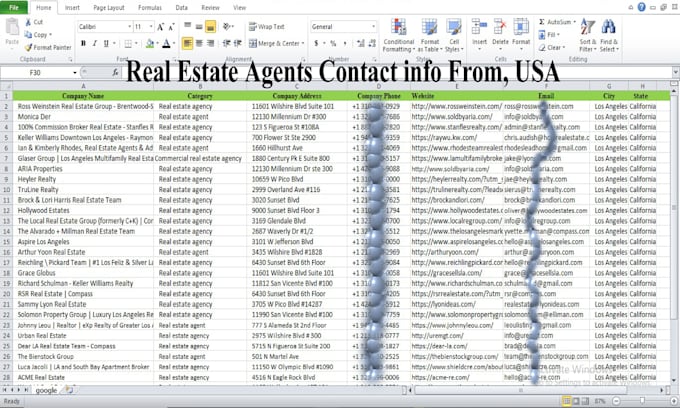680x408 pixels.
Task: Select the Select All corner box
Action: click(x=6, y=86)
